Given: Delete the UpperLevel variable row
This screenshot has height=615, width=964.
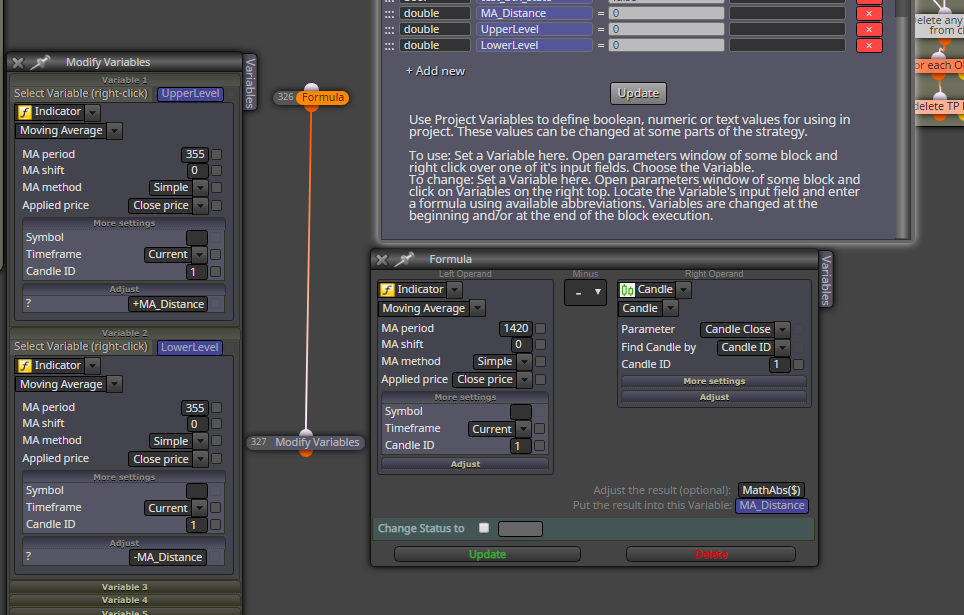Looking at the screenshot, I should [869, 29].
